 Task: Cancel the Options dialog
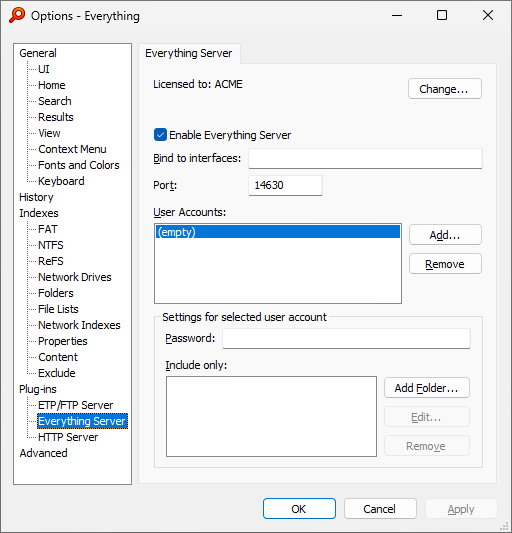tap(380, 509)
